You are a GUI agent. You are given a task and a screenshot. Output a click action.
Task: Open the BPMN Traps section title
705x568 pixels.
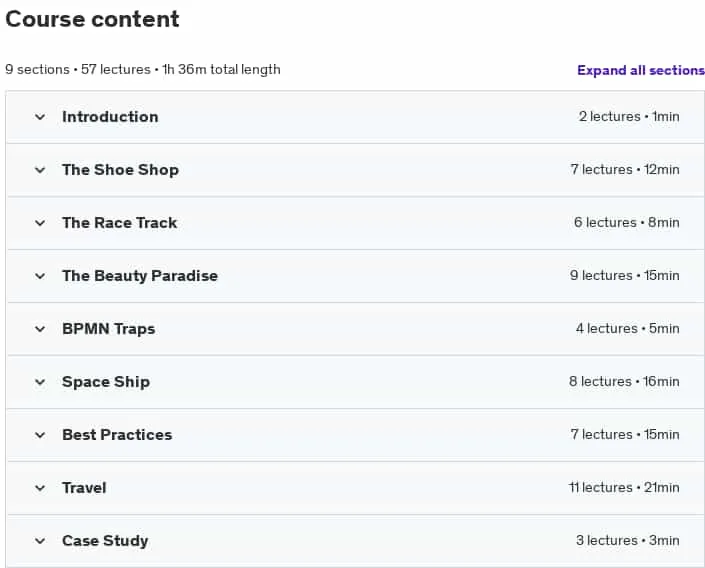[x=108, y=329]
